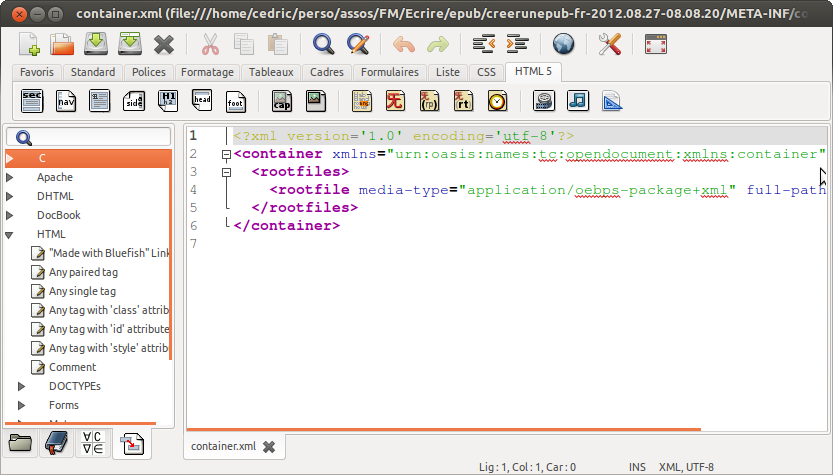Open the Find magnifier tool
This screenshot has height=475, width=833.
point(323,44)
